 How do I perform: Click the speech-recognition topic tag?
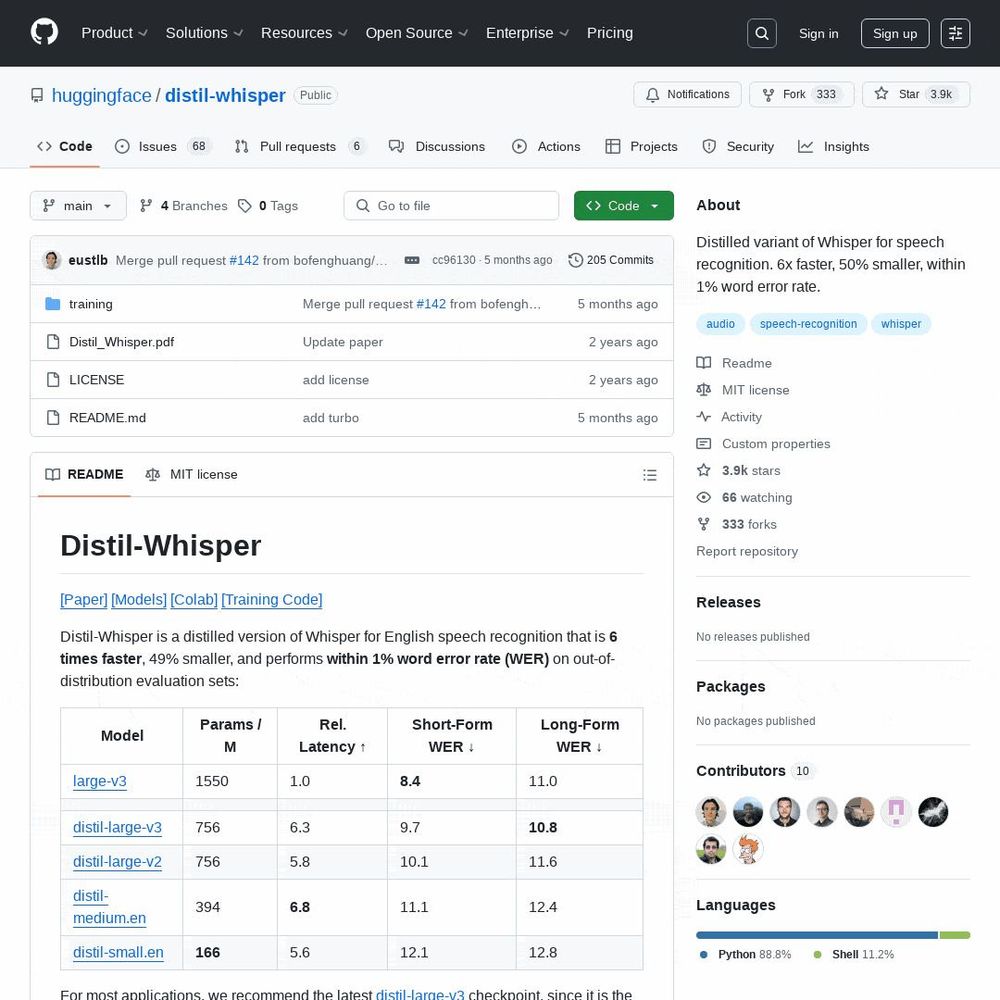808,324
